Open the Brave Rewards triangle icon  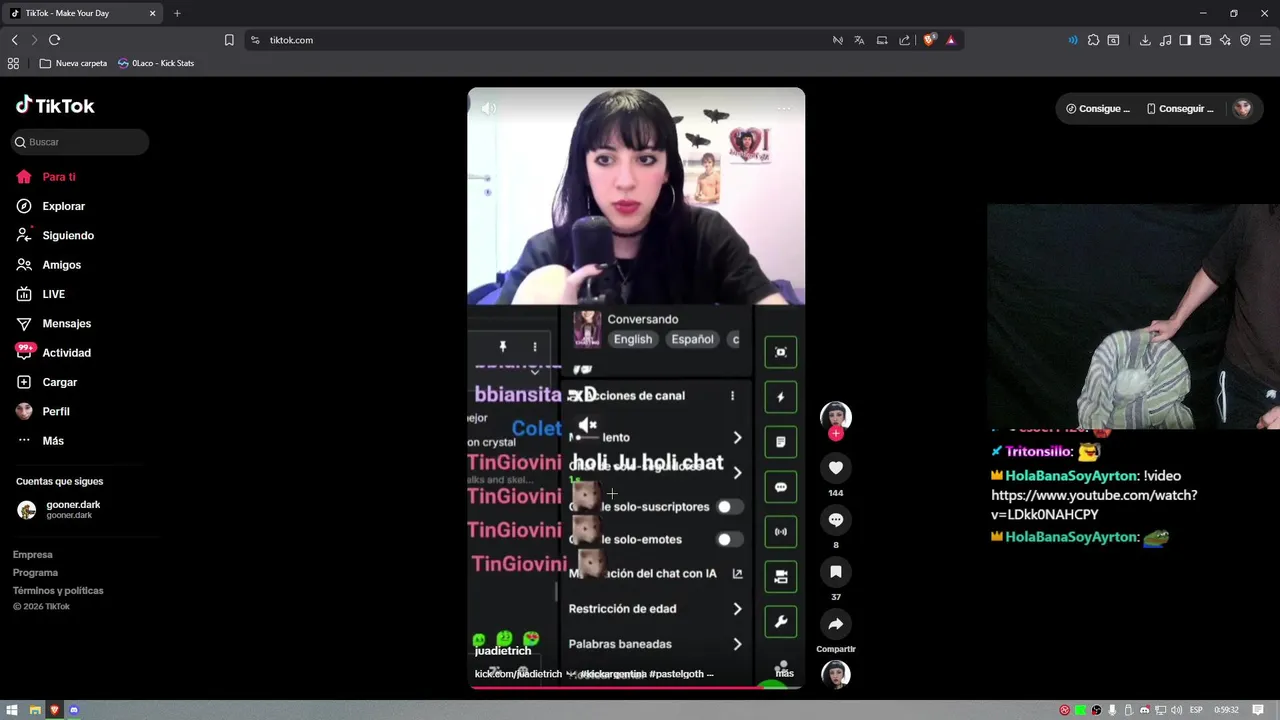pos(950,40)
